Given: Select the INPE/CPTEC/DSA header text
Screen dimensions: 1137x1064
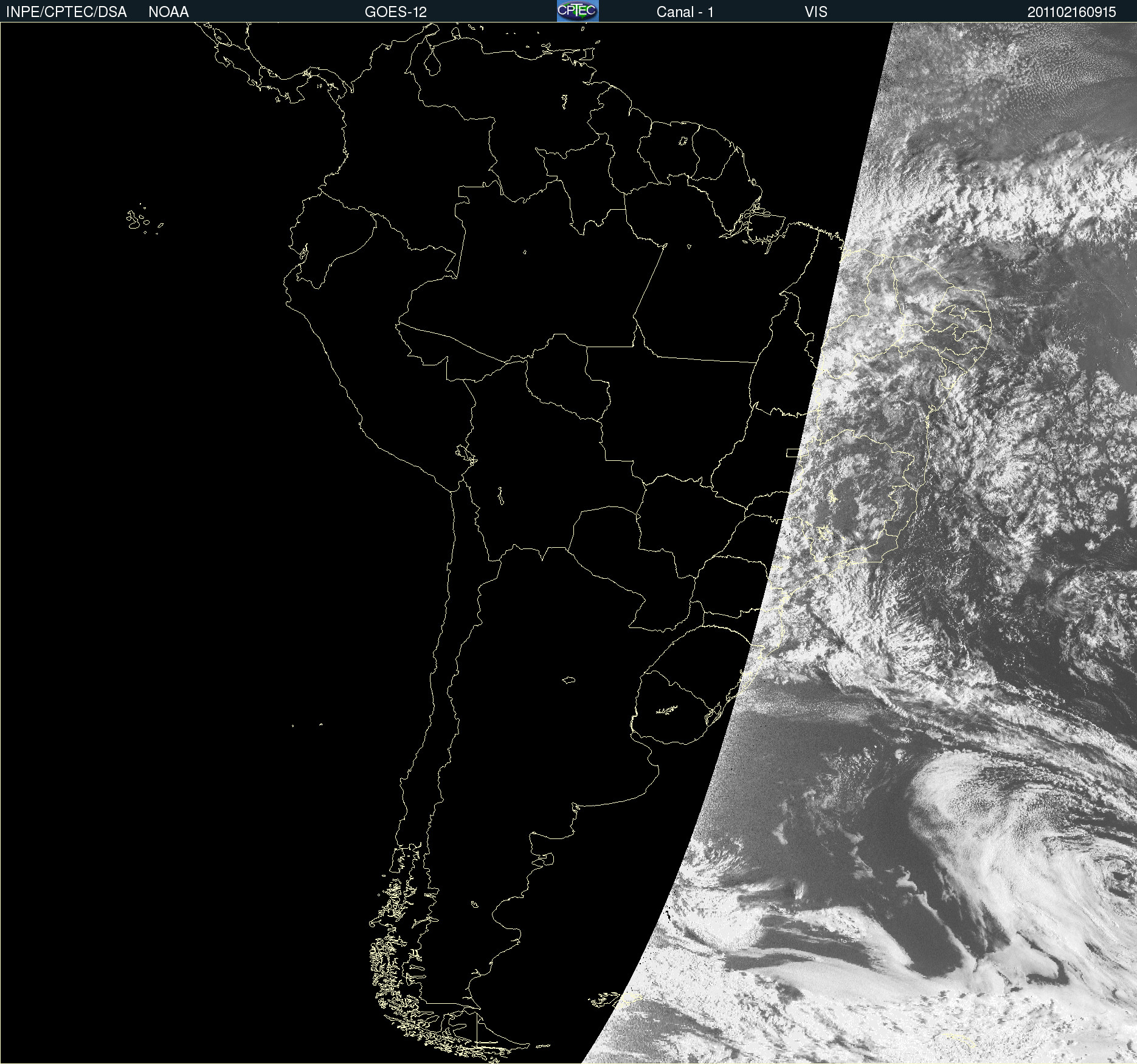Looking at the screenshot, I should [x=66, y=12].
